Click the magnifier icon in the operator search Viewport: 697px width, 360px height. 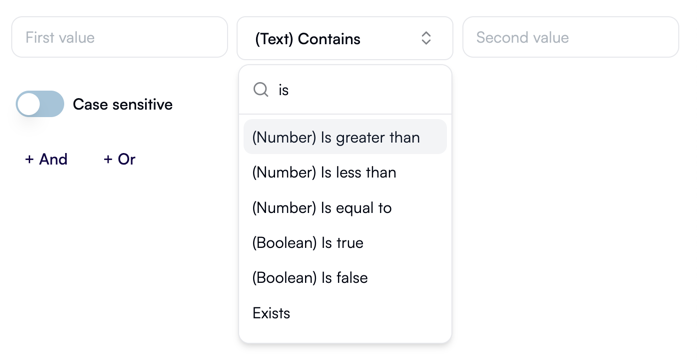260,90
